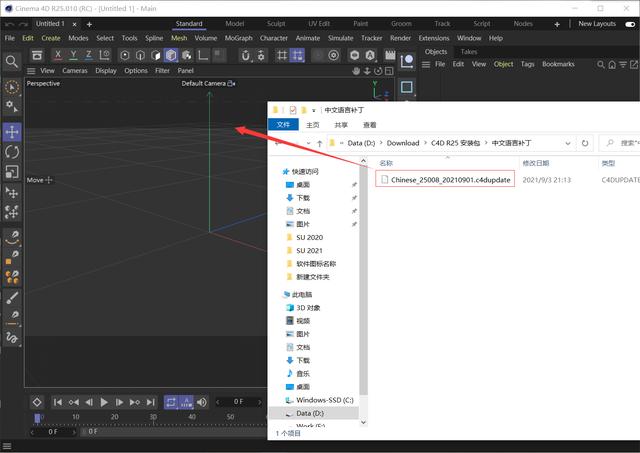This screenshot has height=453, width=640.
Task: Record active objects keyframe
Action: click(37, 402)
